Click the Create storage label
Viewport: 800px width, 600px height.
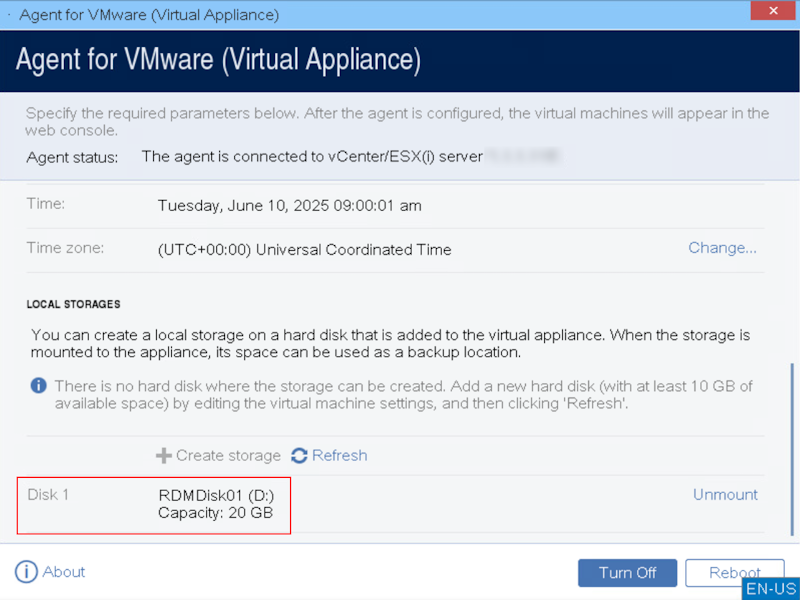tap(228, 455)
